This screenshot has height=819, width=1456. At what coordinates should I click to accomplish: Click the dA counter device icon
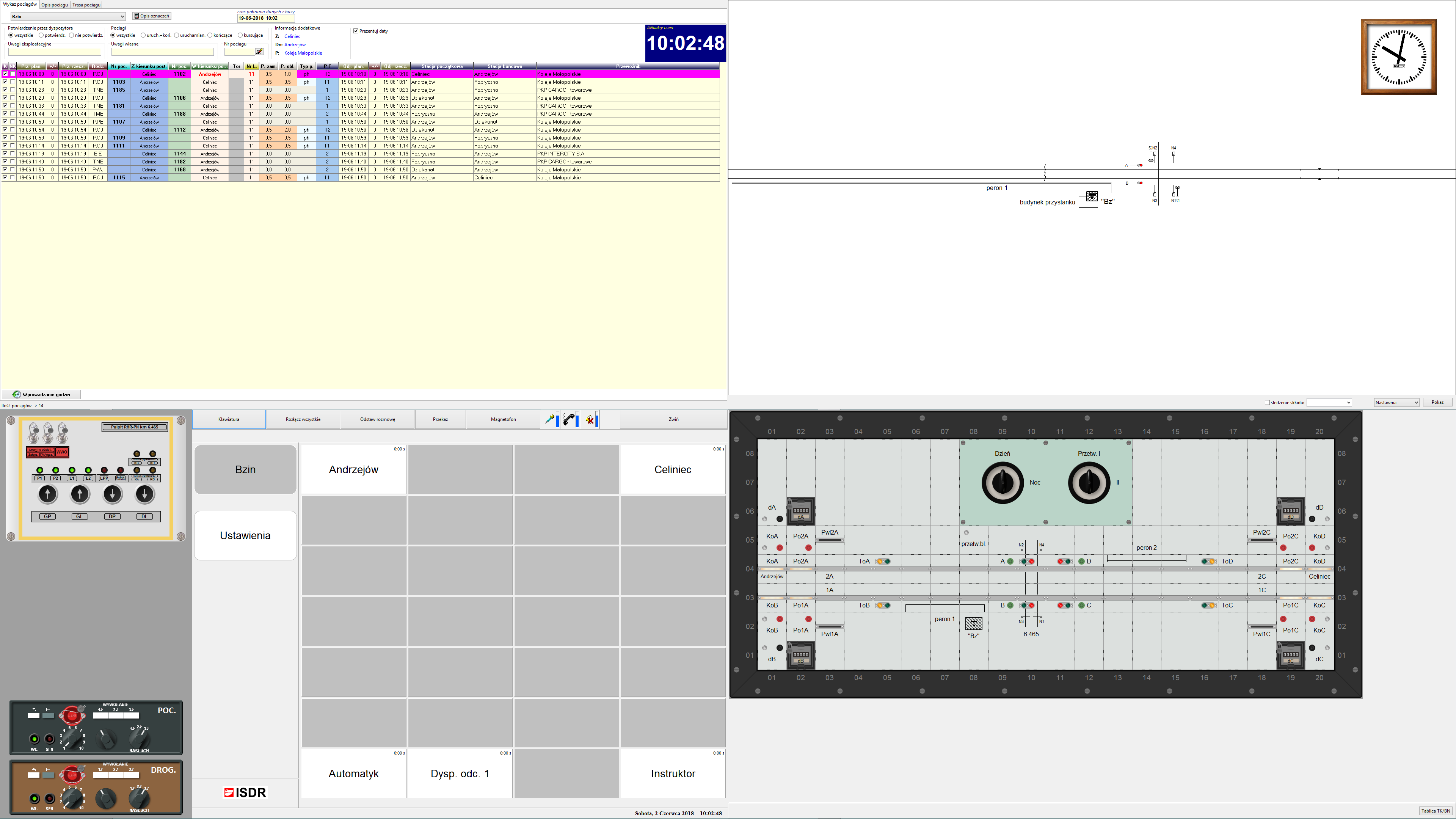[x=800, y=511]
